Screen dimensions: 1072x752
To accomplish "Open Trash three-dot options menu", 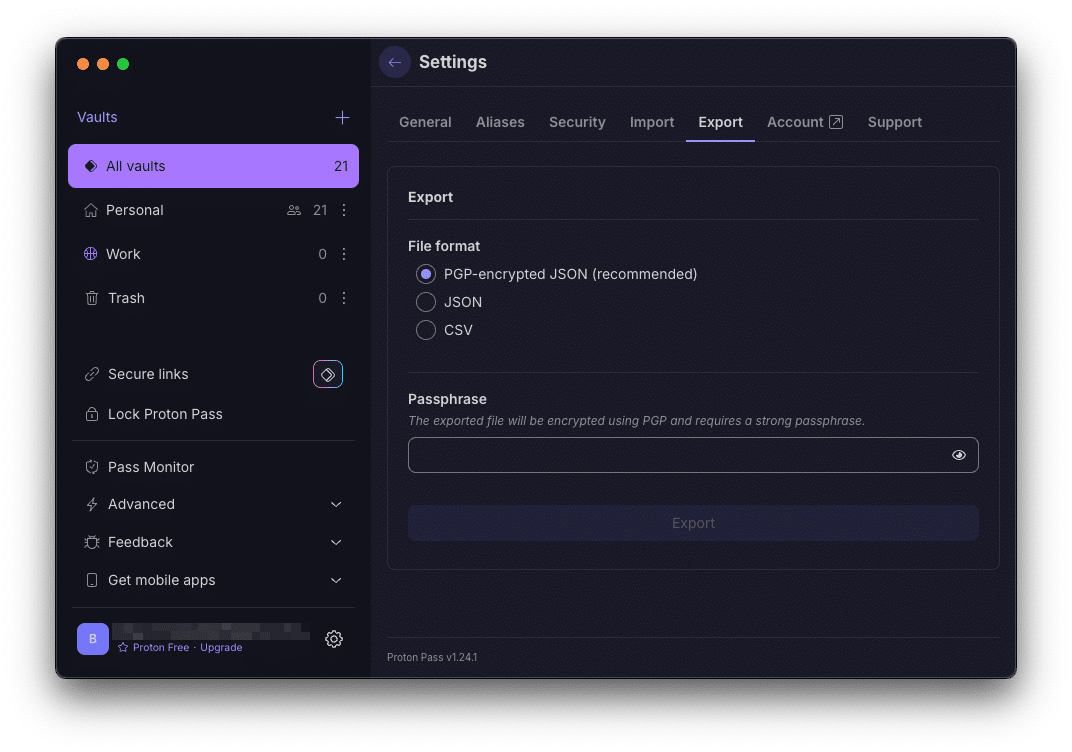I will pos(344,298).
